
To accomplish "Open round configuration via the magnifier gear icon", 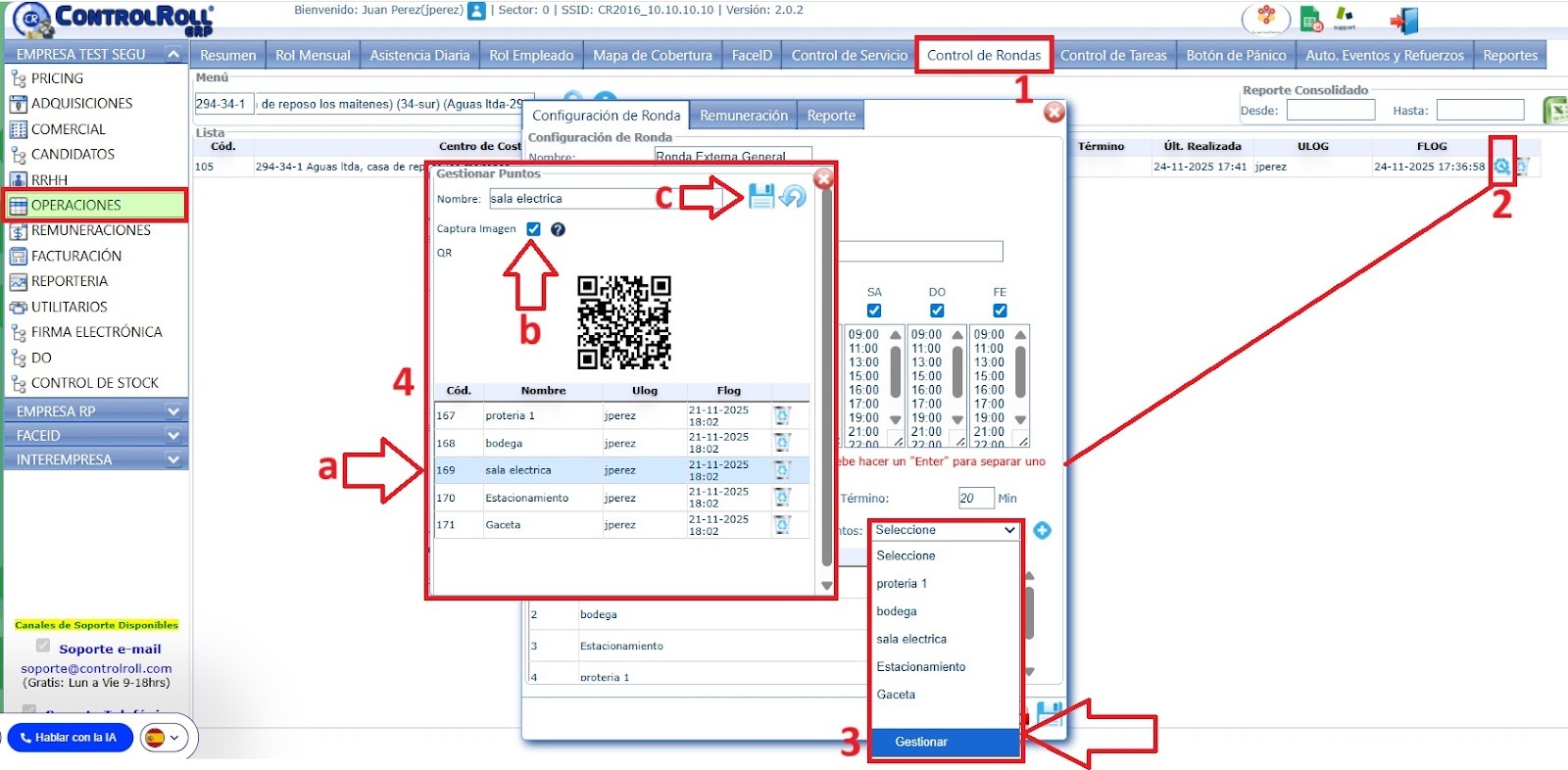I will tap(1501, 167).
